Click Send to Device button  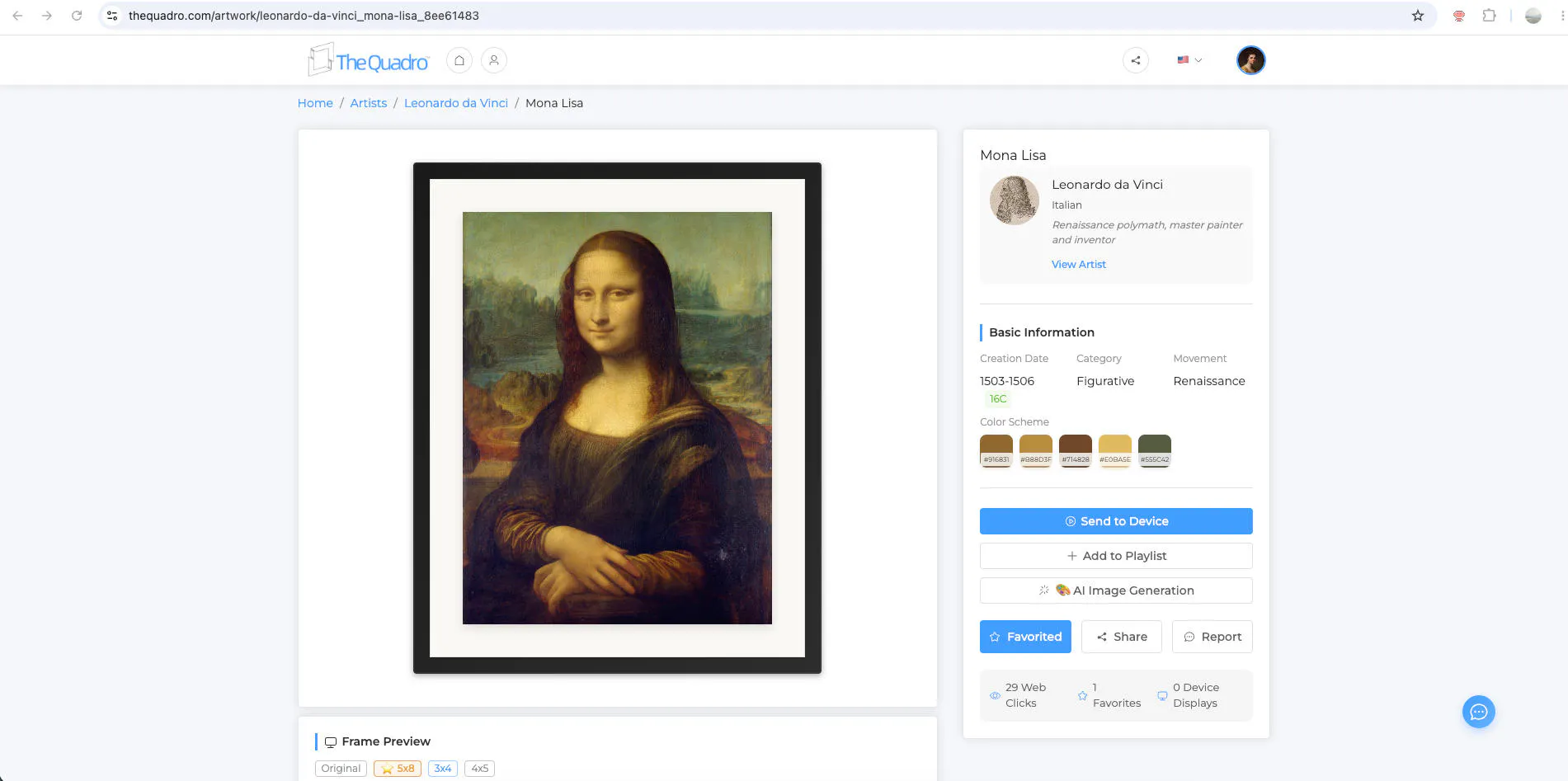coord(1116,521)
